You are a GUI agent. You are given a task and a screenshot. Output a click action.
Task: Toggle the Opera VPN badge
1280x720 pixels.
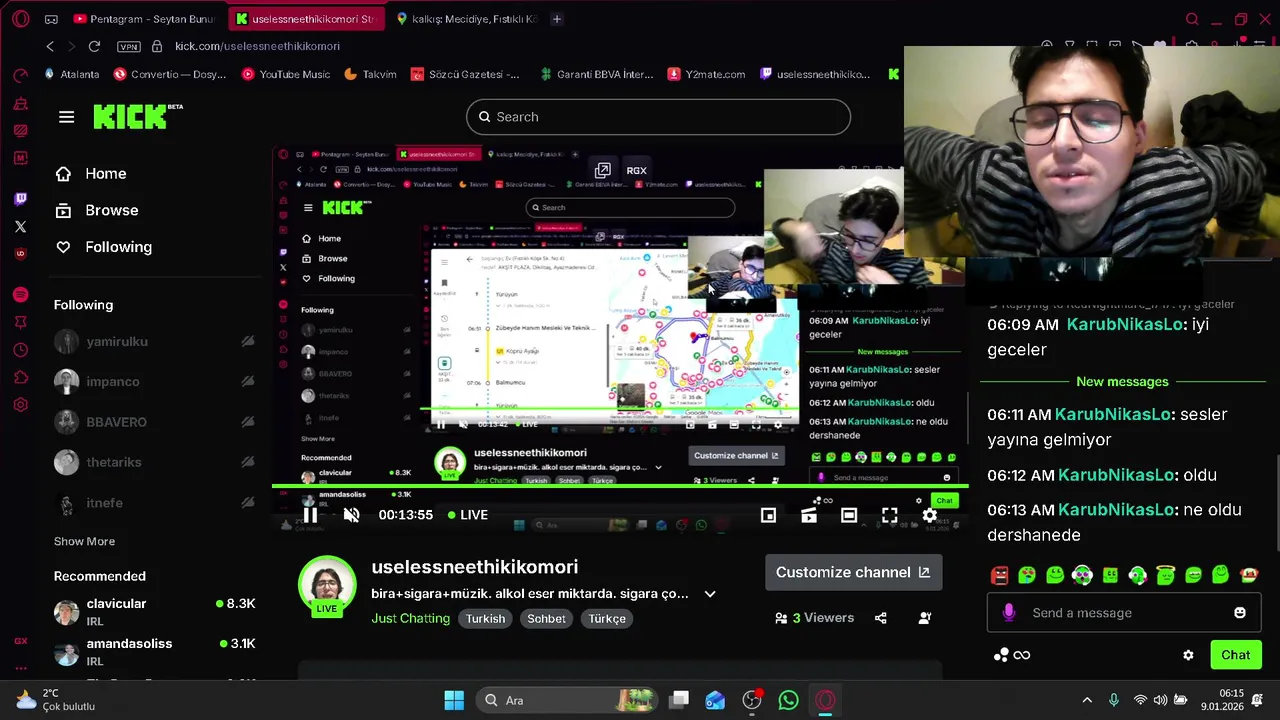tap(128, 46)
